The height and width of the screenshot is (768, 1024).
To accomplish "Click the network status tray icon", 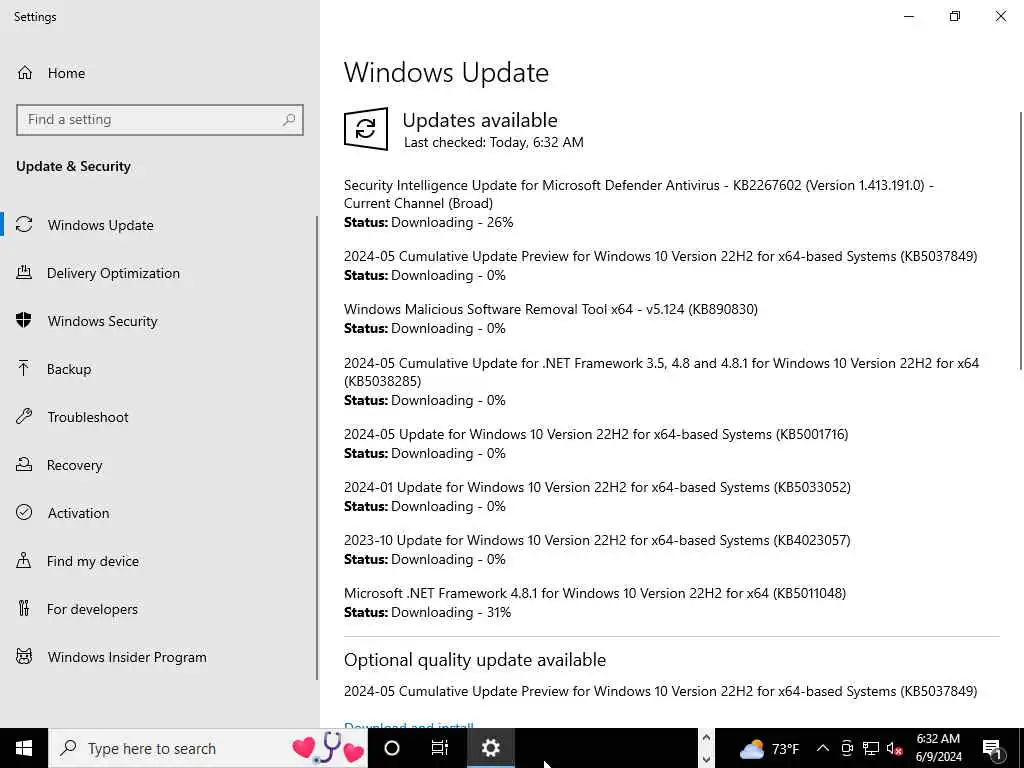I will [x=871, y=748].
